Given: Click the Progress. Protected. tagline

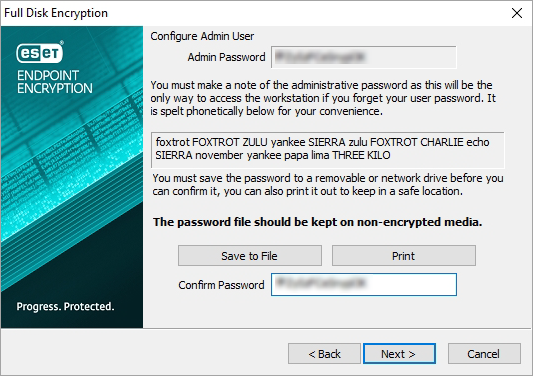Looking at the screenshot, I should coord(65,307).
